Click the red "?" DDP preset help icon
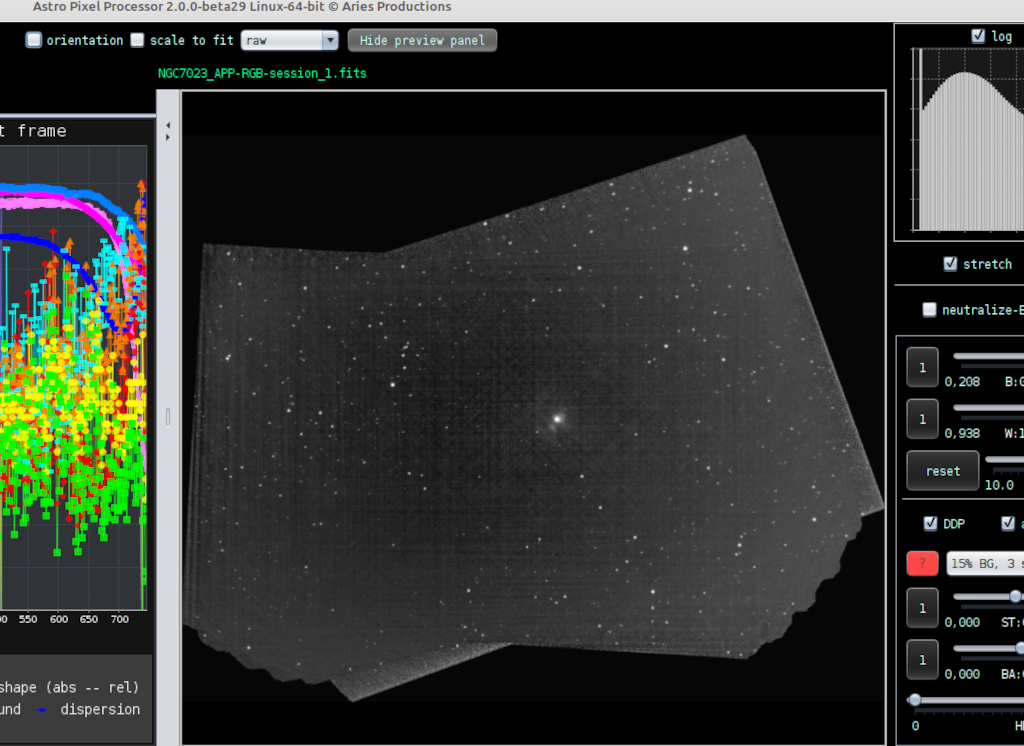This screenshot has height=746, width=1024. click(921, 563)
